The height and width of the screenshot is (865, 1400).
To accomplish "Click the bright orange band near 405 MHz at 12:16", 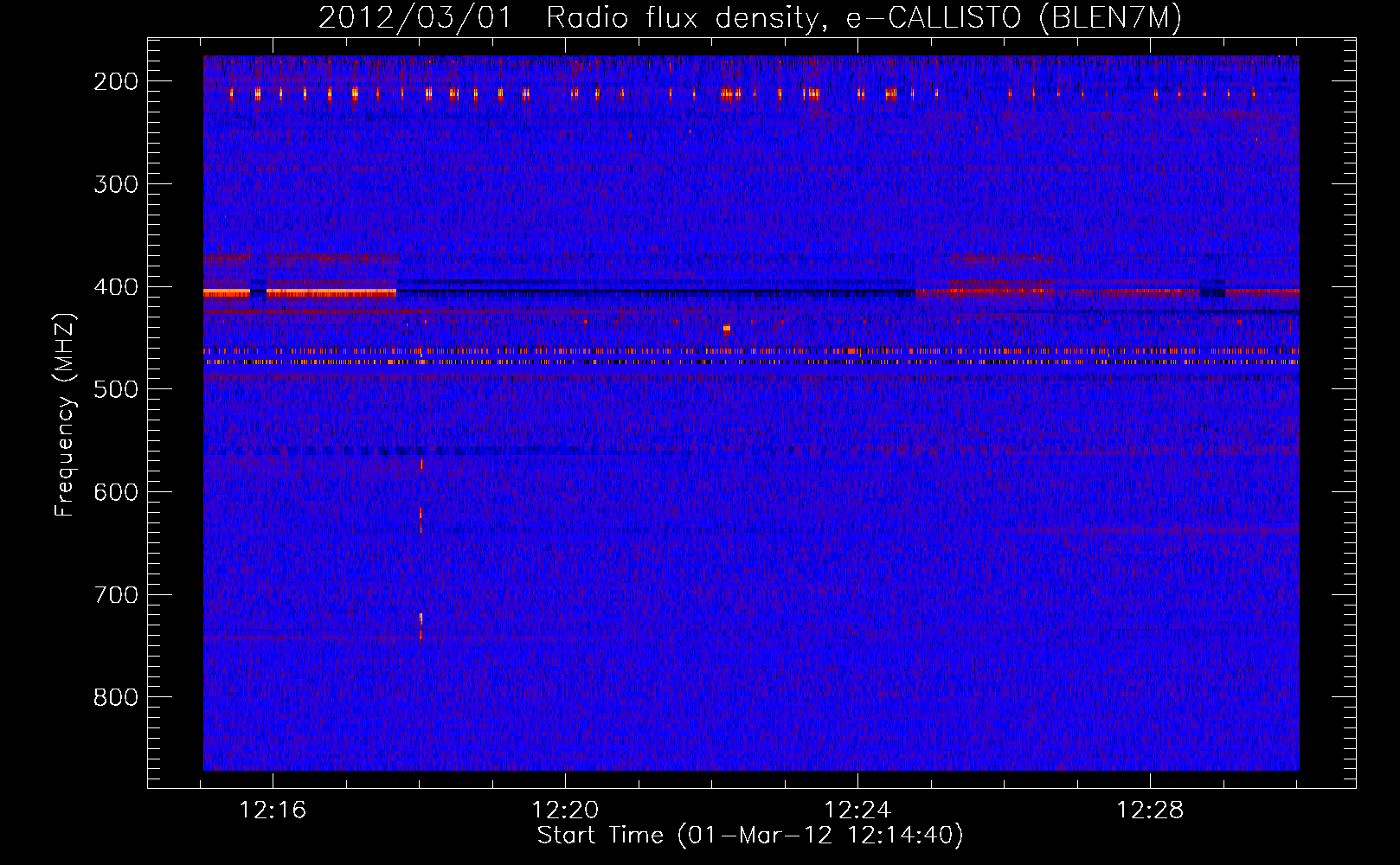I will (x=331, y=293).
